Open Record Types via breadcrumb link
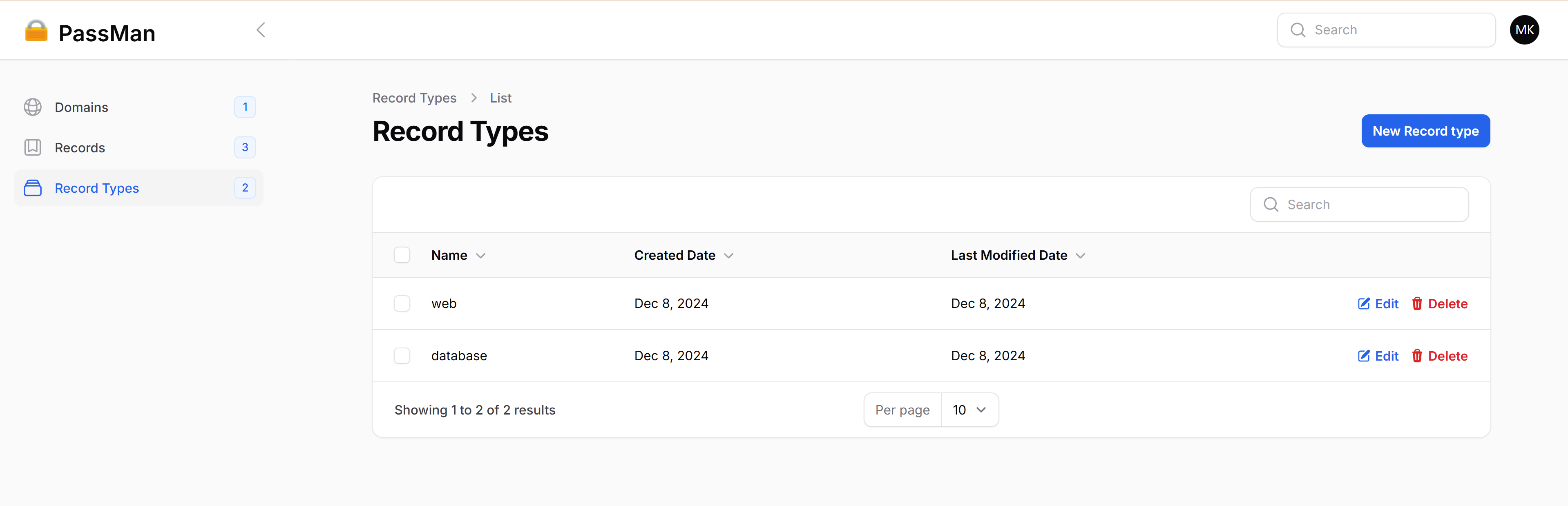Screen dimensions: 1568x506 pos(415,97)
